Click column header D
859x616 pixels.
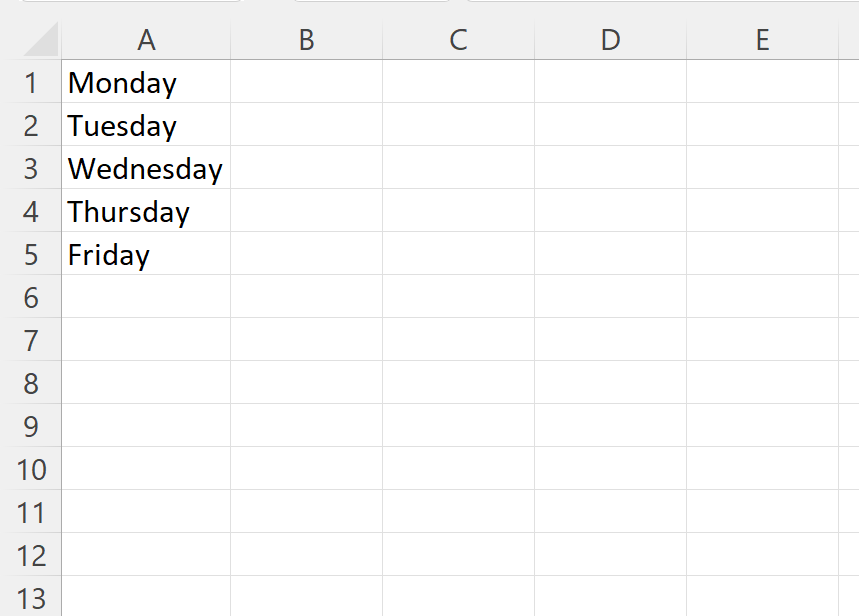pyautogui.click(x=609, y=40)
